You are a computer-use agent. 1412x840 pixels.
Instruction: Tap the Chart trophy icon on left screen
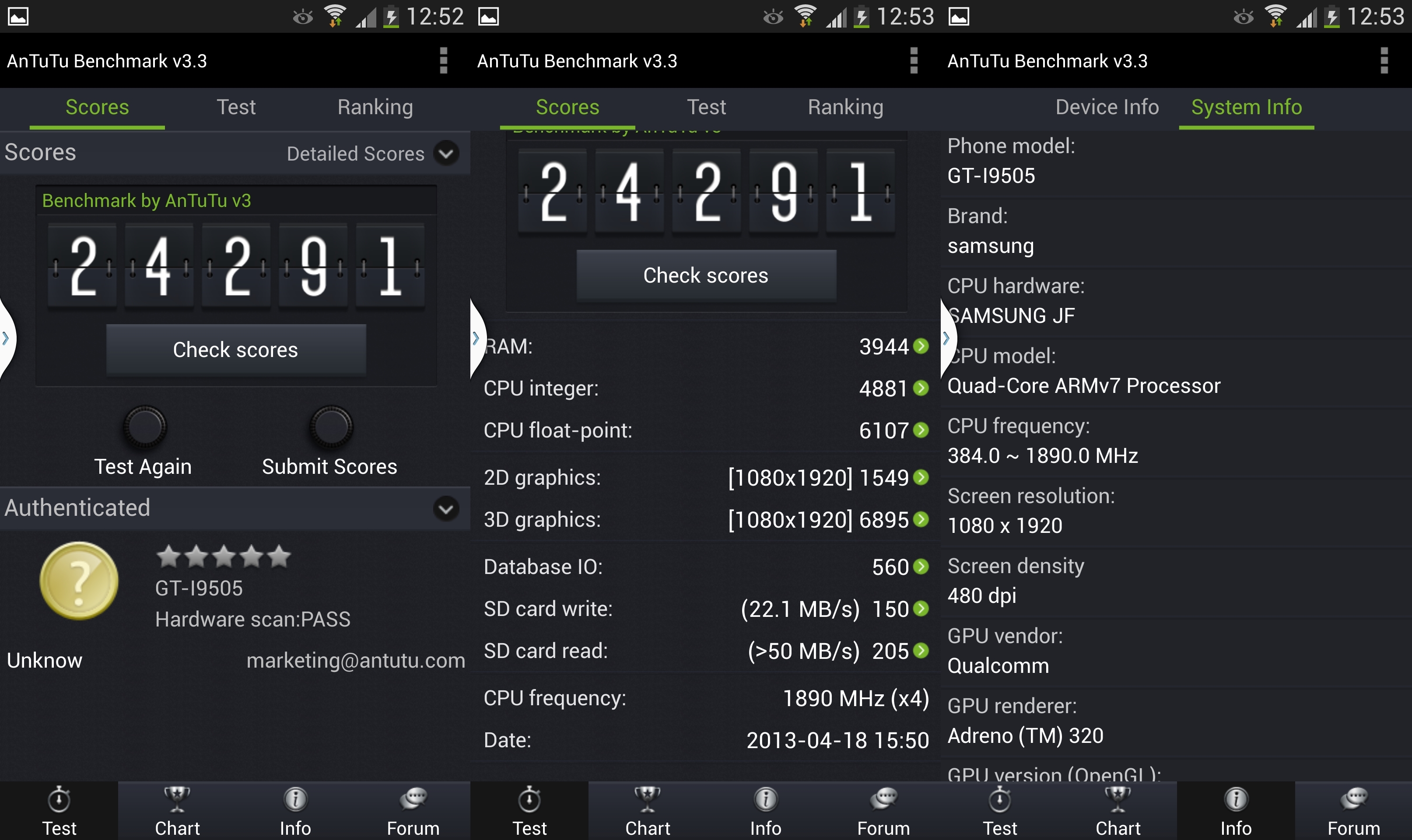(177, 799)
